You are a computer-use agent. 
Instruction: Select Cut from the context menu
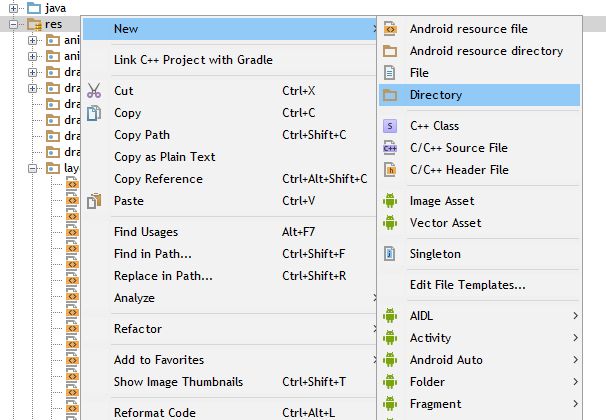click(x=230, y=91)
